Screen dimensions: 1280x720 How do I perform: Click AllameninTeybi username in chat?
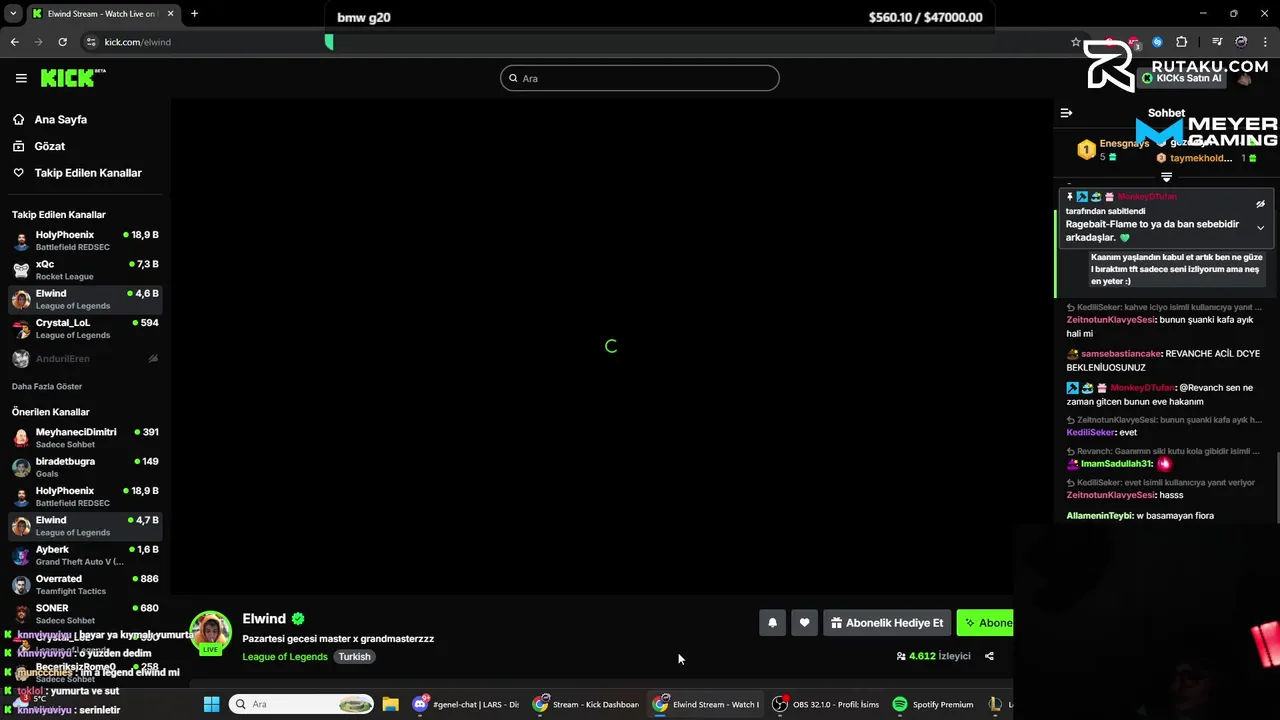1099,516
